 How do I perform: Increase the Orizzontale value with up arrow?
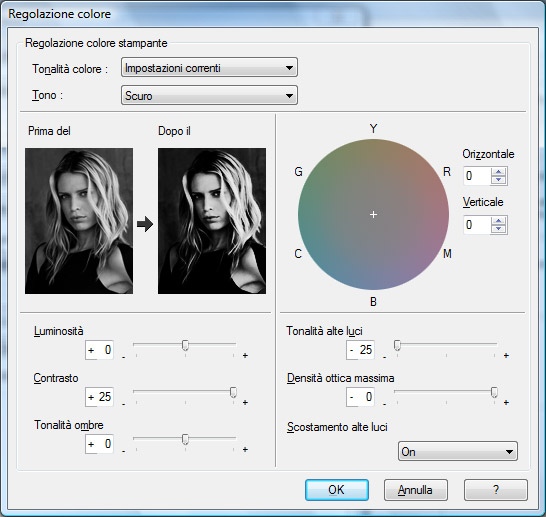pos(499,172)
